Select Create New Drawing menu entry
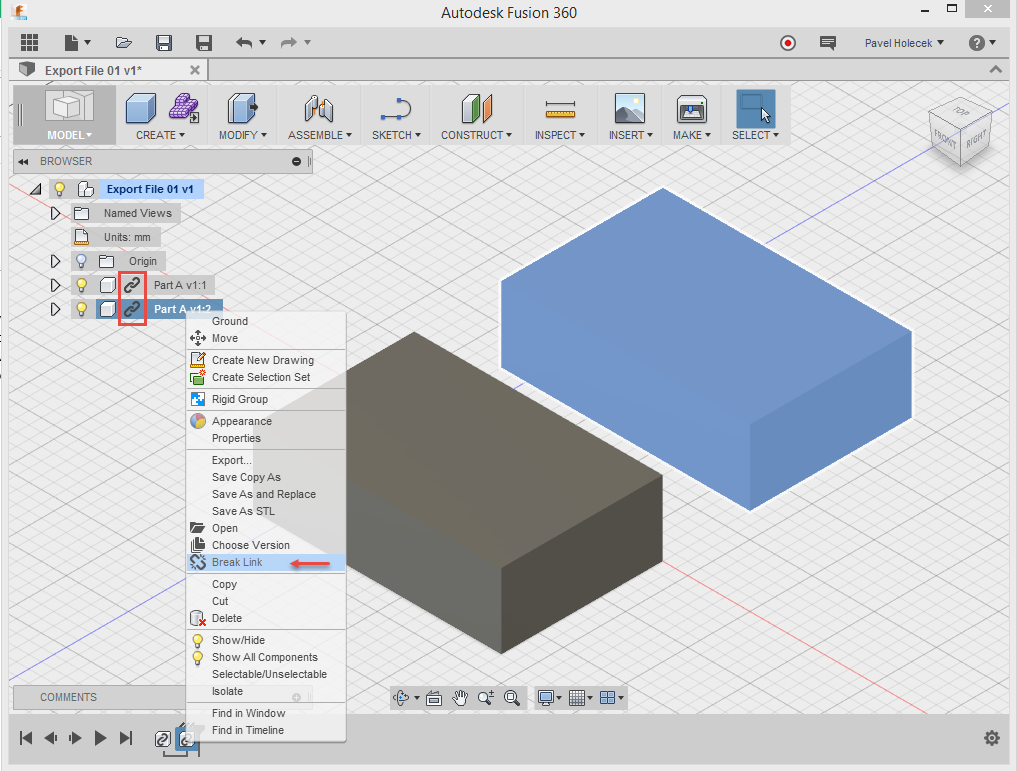The image size is (1017, 771). (266, 360)
